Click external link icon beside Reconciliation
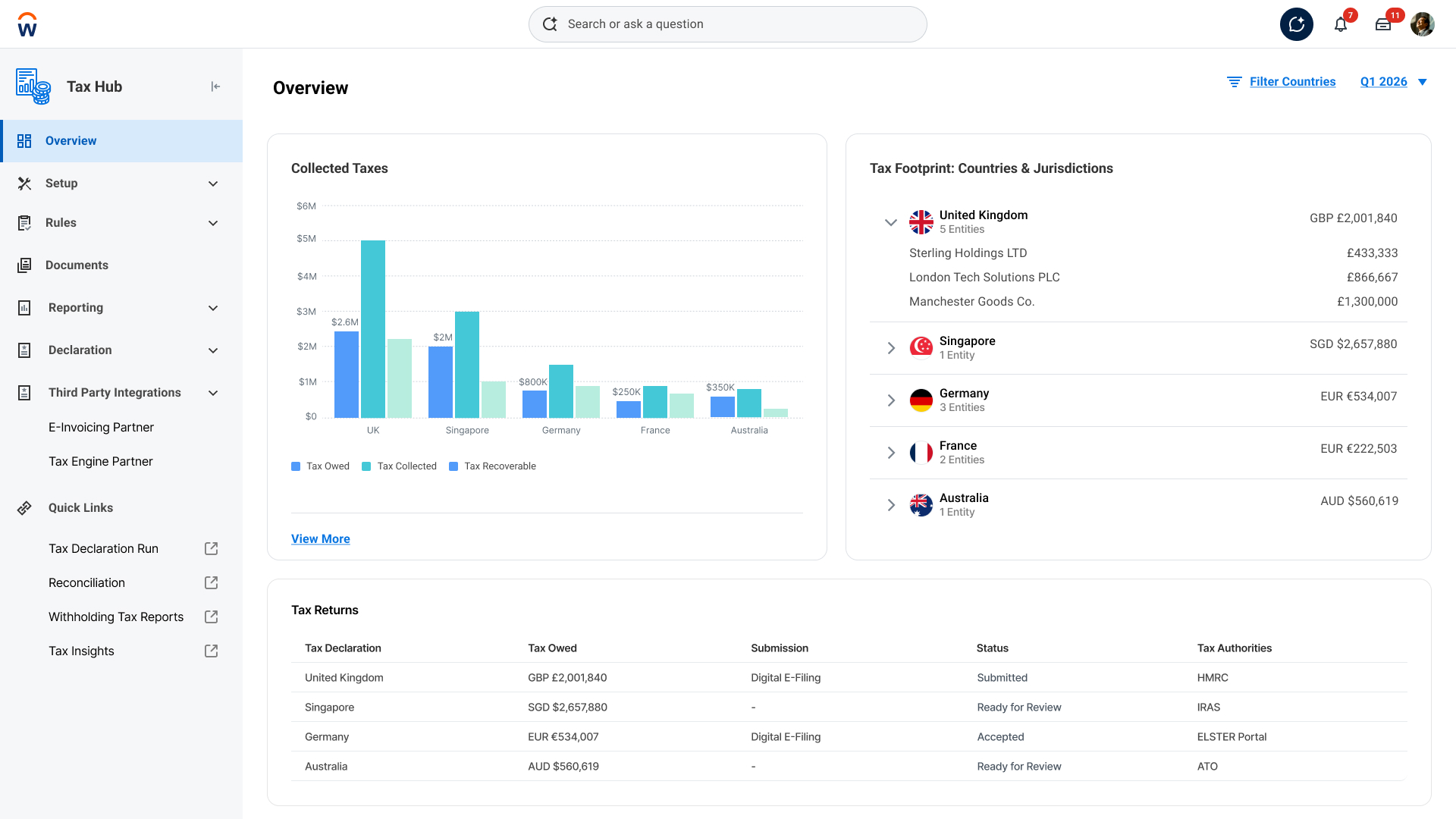Viewport: 1456px width, 819px height. point(212,582)
